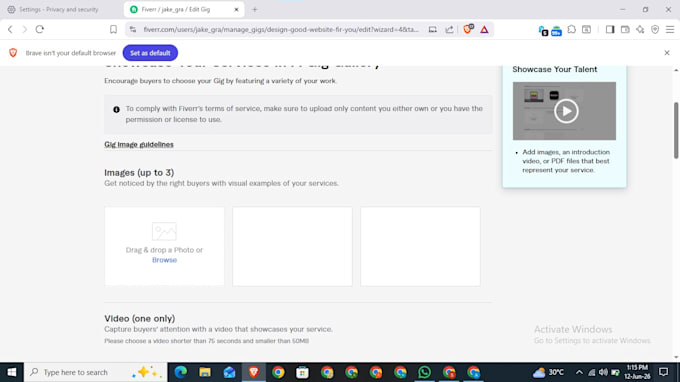Reload the Fiverr Edit Gig page

point(39,29)
